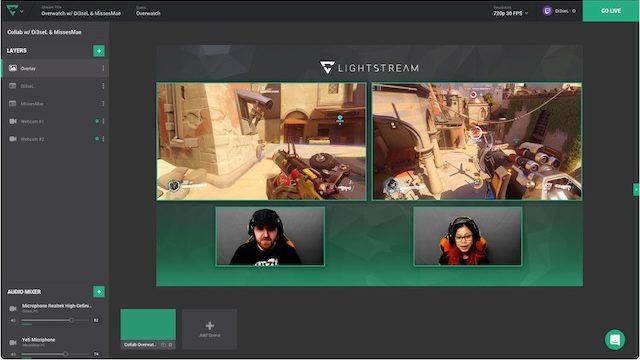Click the camera icon beside Microphone Realtek source
640x360 pixels.
(13, 309)
